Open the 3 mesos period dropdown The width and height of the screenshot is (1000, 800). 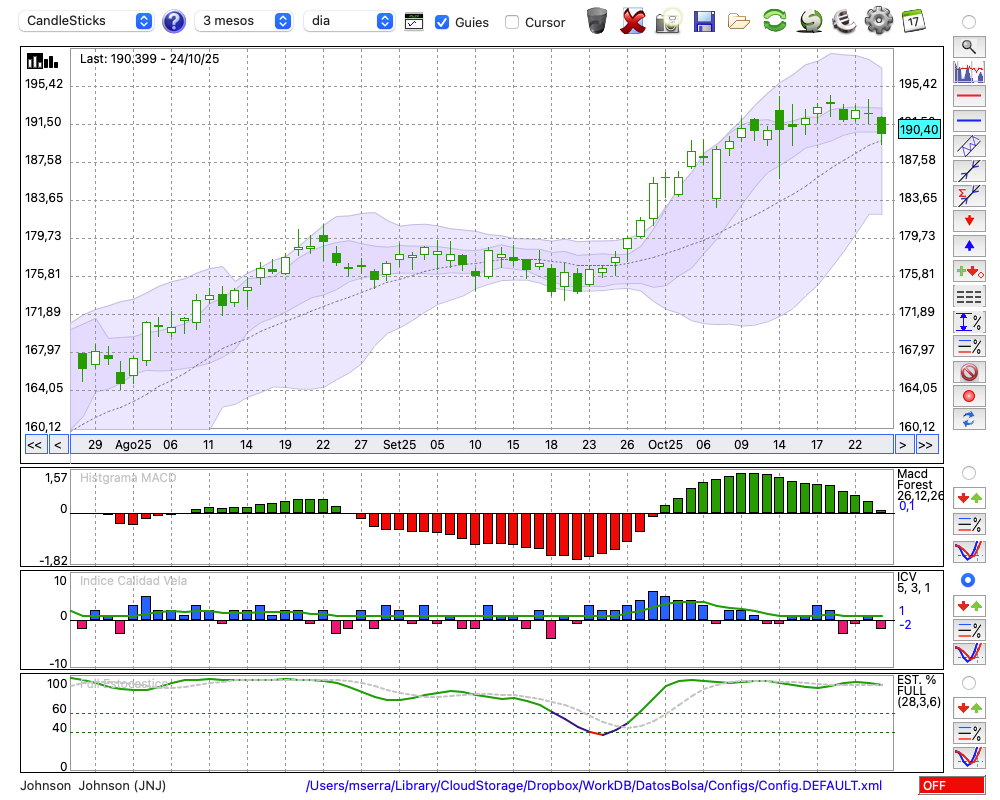point(244,21)
